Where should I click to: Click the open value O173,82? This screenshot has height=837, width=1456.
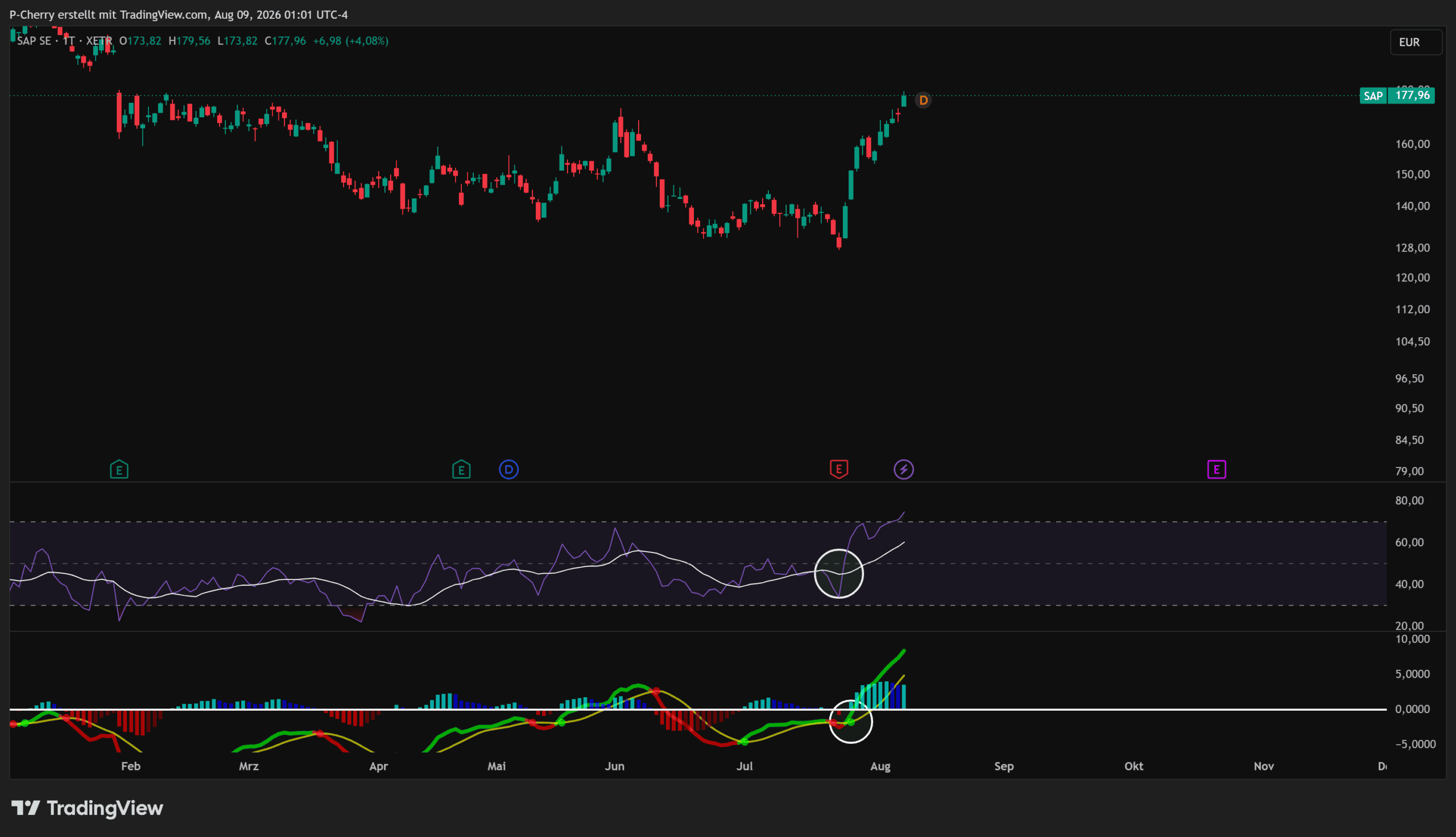pos(140,41)
